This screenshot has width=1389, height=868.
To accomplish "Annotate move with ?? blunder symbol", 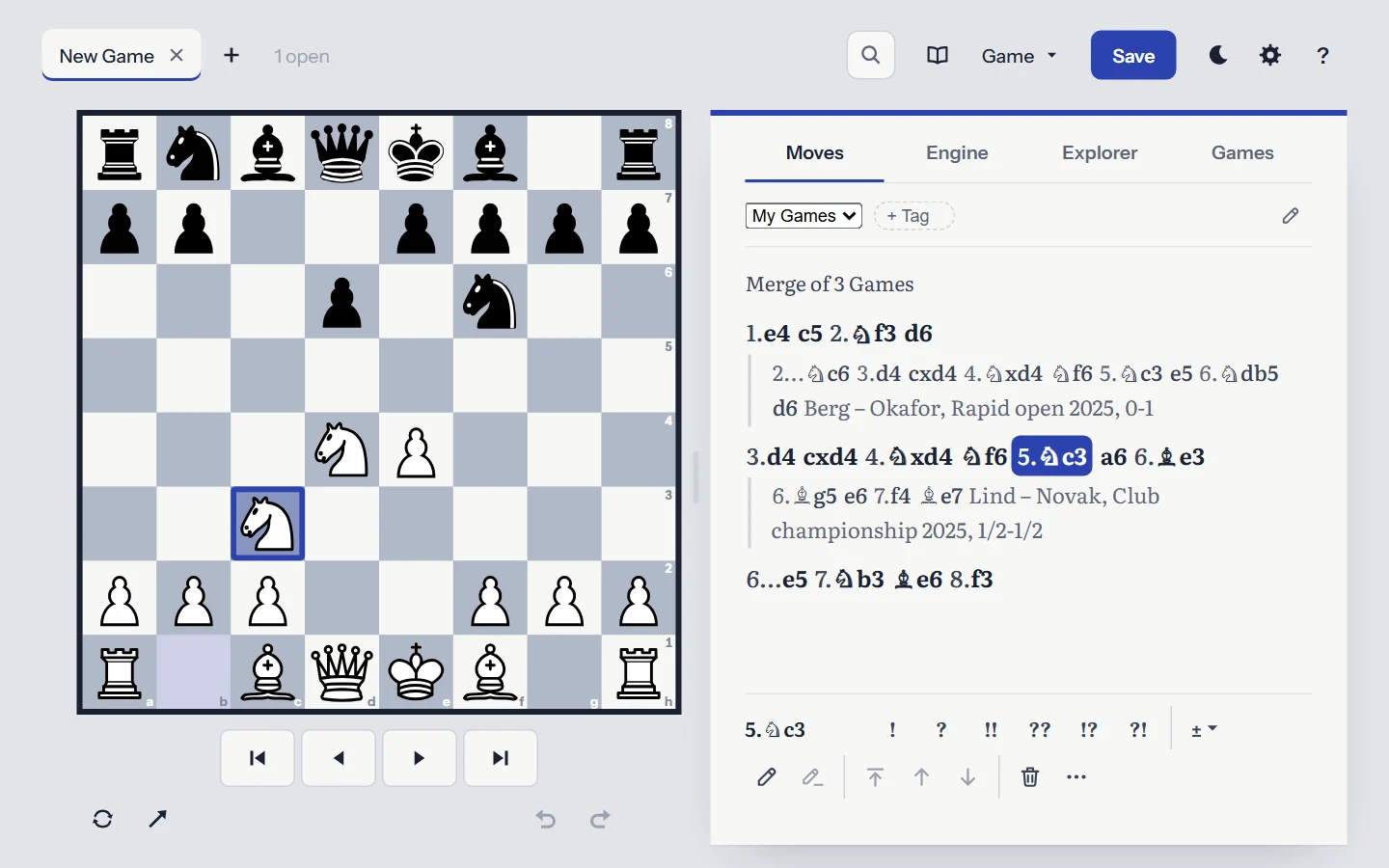I will click(1039, 730).
